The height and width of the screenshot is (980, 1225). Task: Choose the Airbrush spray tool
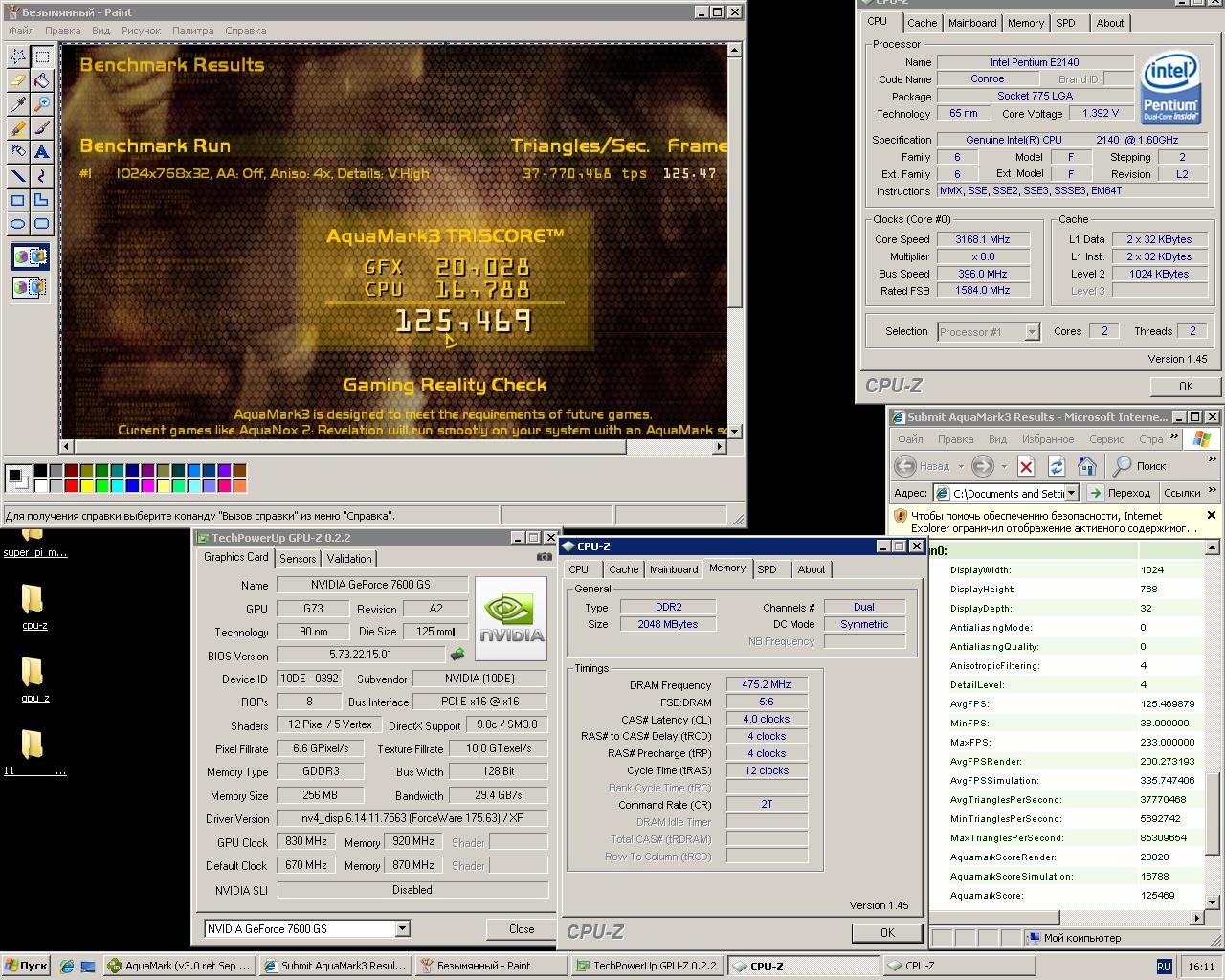pyautogui.click(x=18, y=152)
